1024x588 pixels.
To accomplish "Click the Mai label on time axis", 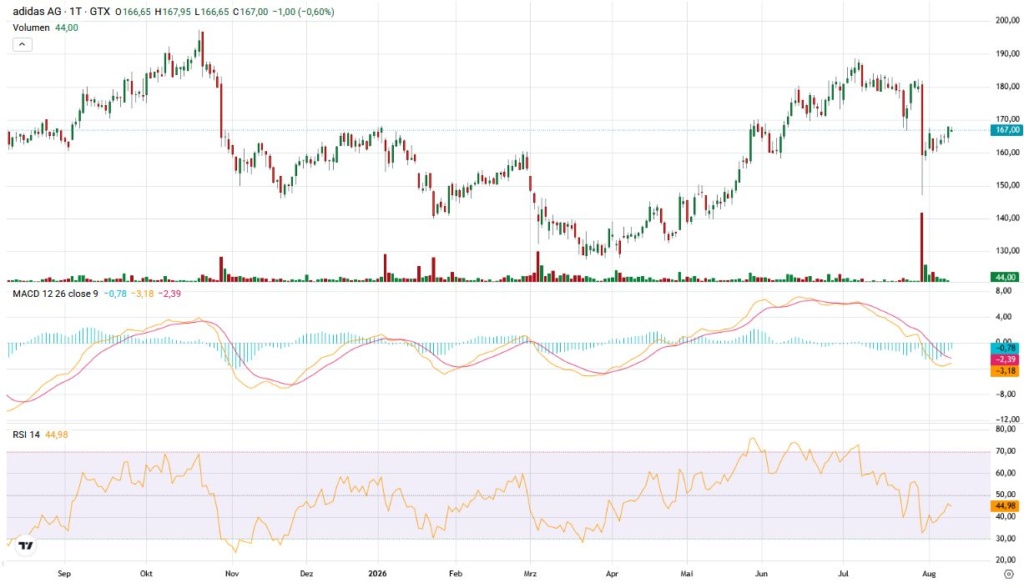I will (x=686, y=574).
